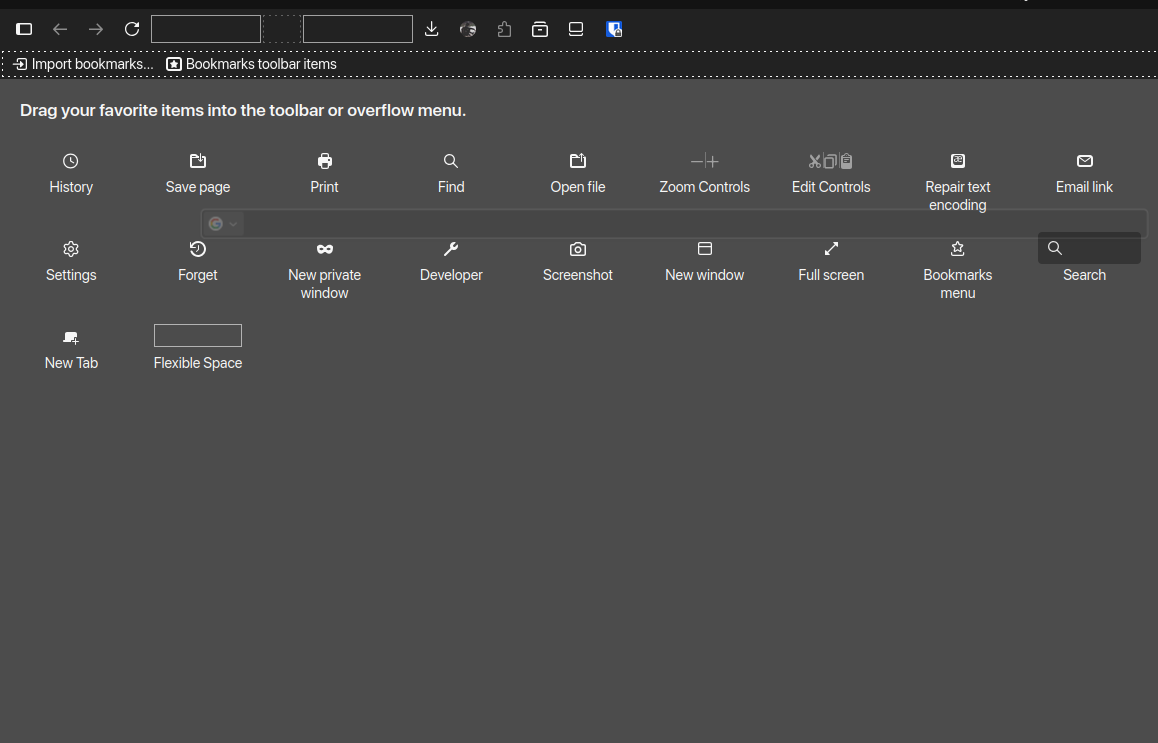This screenshot has width=1158, height=743.
Task: Click the Extensions puzzle piece icon
Action: [504, 29]
